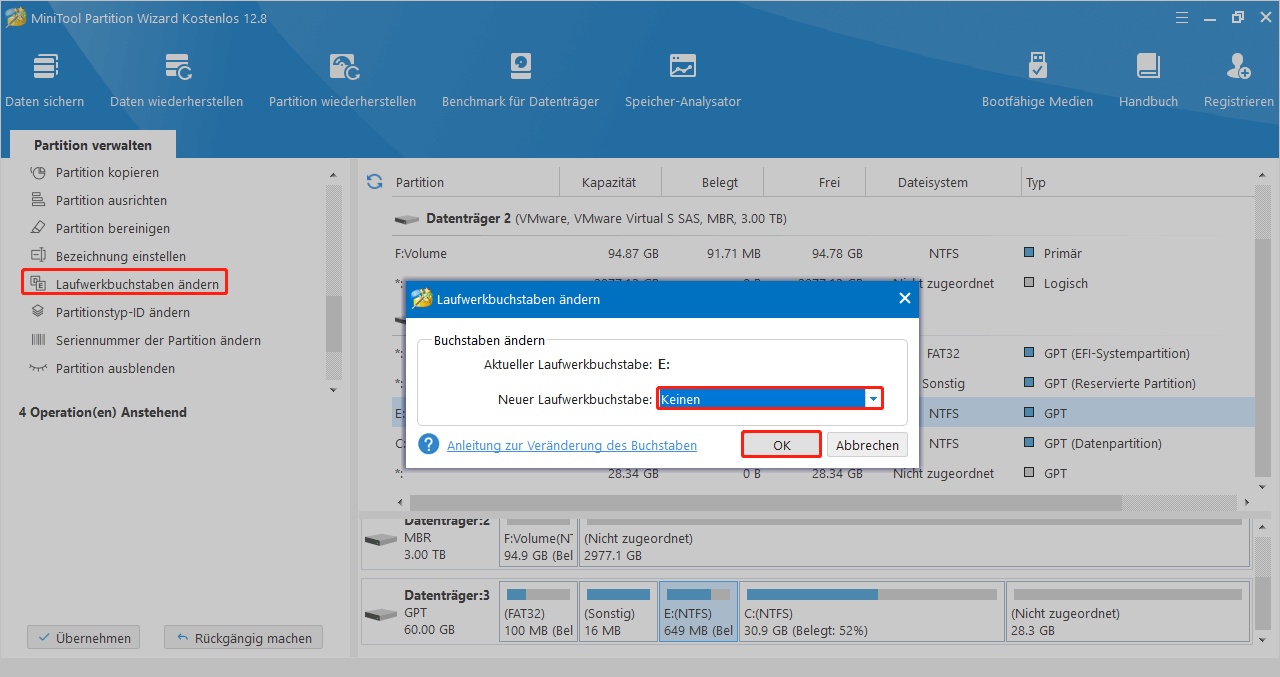This screenshot has width=1280, height=677.
Task: Confirm with OK button
Action: click(x=782, y=445)
